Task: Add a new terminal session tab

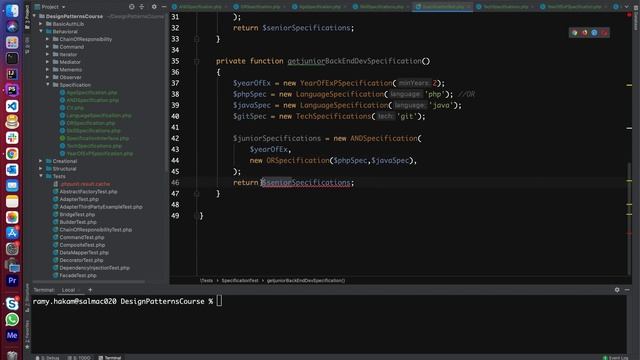Action: [90, 290]
